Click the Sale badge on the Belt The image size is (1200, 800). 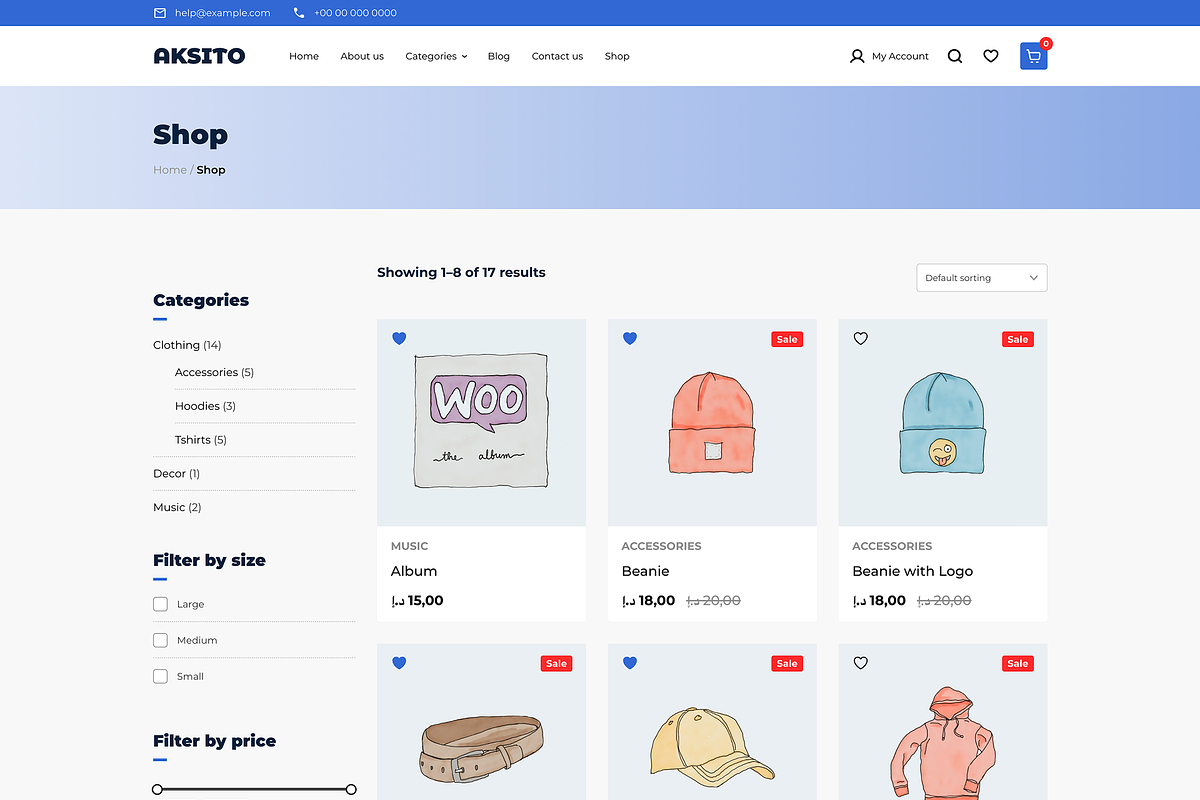click(x=557, y=663)
